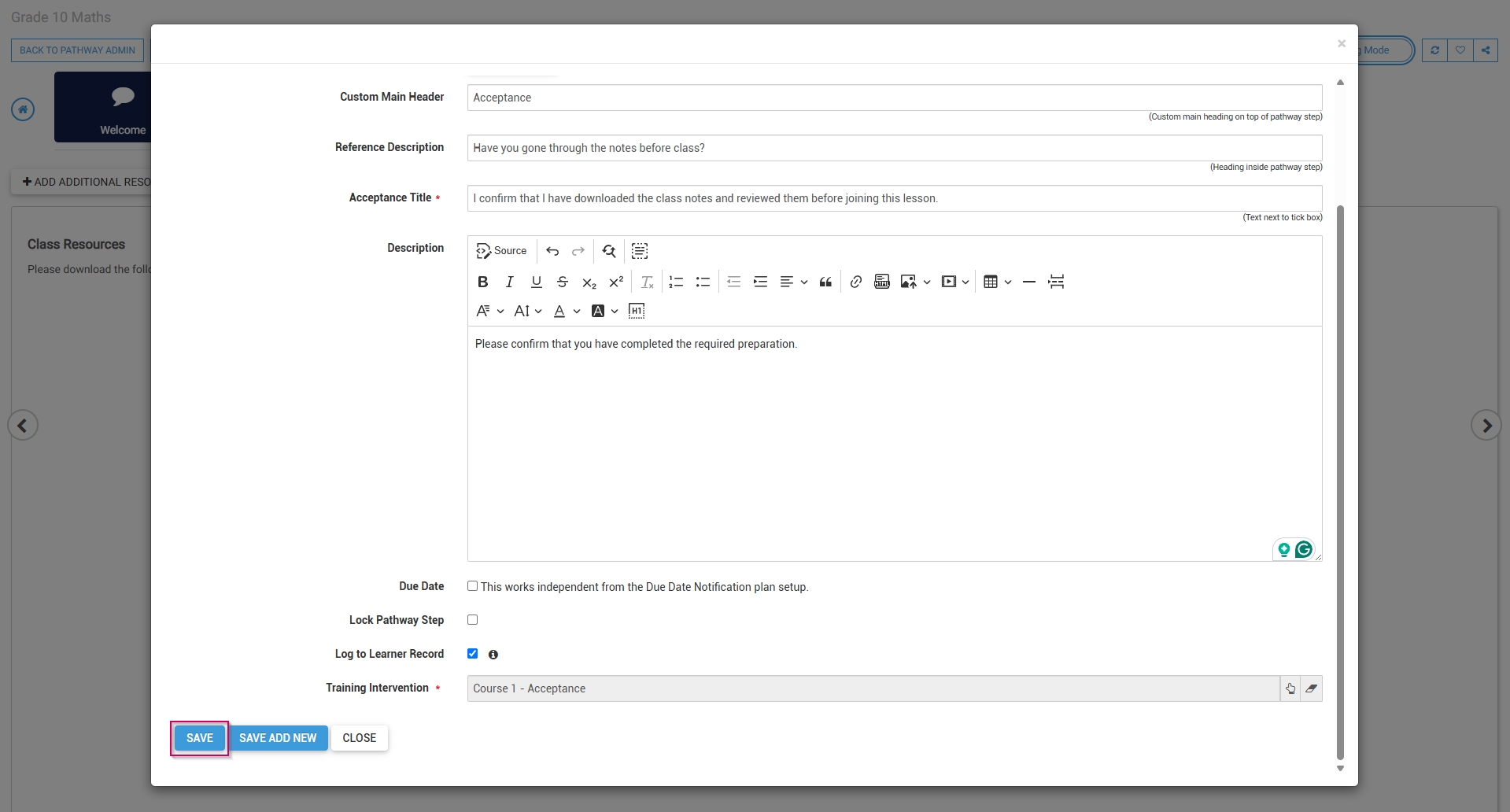Insert a hyperlink
1510x812 pixels.
pyautogui.click(x=856, y=282)
